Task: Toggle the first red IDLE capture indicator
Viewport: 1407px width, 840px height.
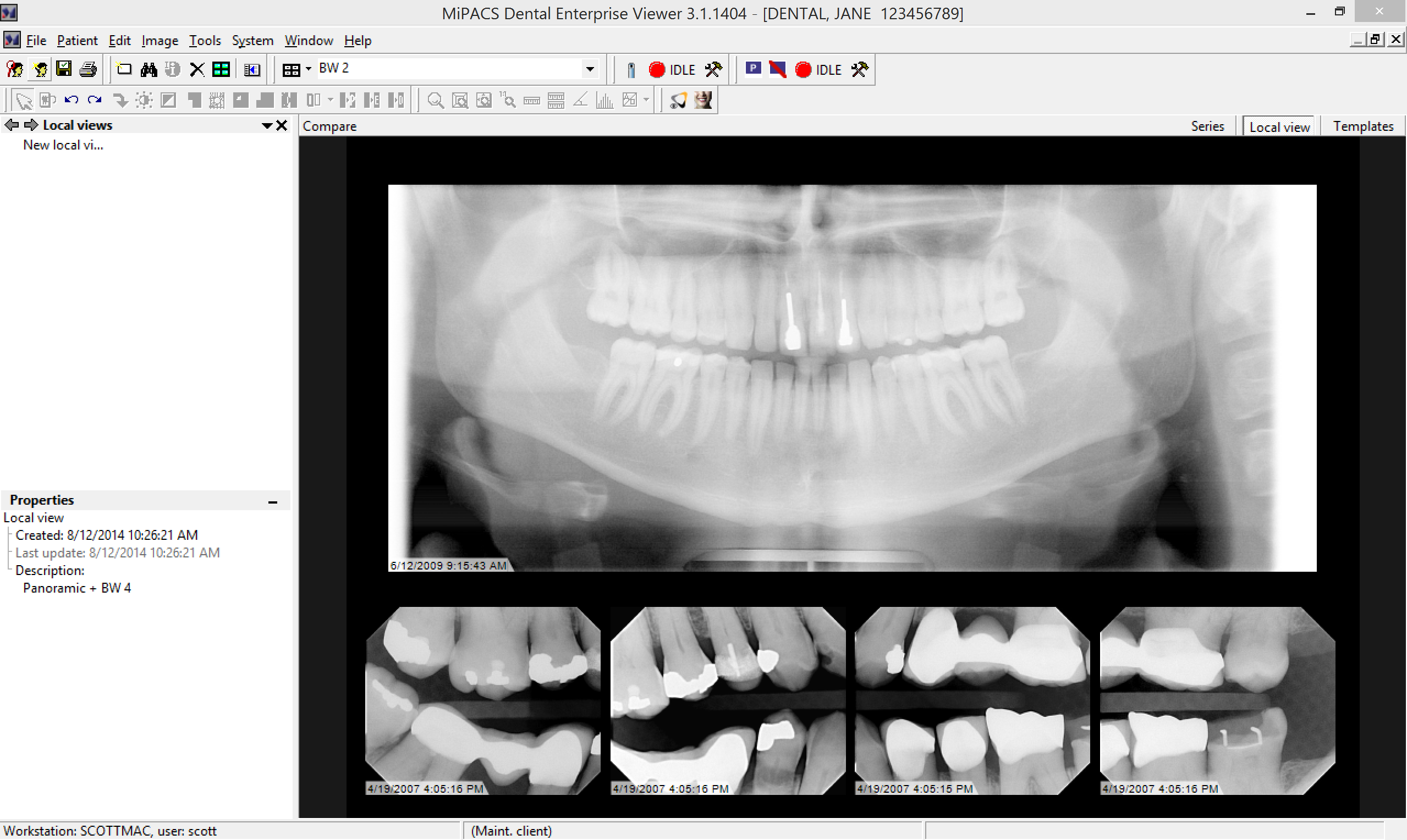Action: coord(657,69)
